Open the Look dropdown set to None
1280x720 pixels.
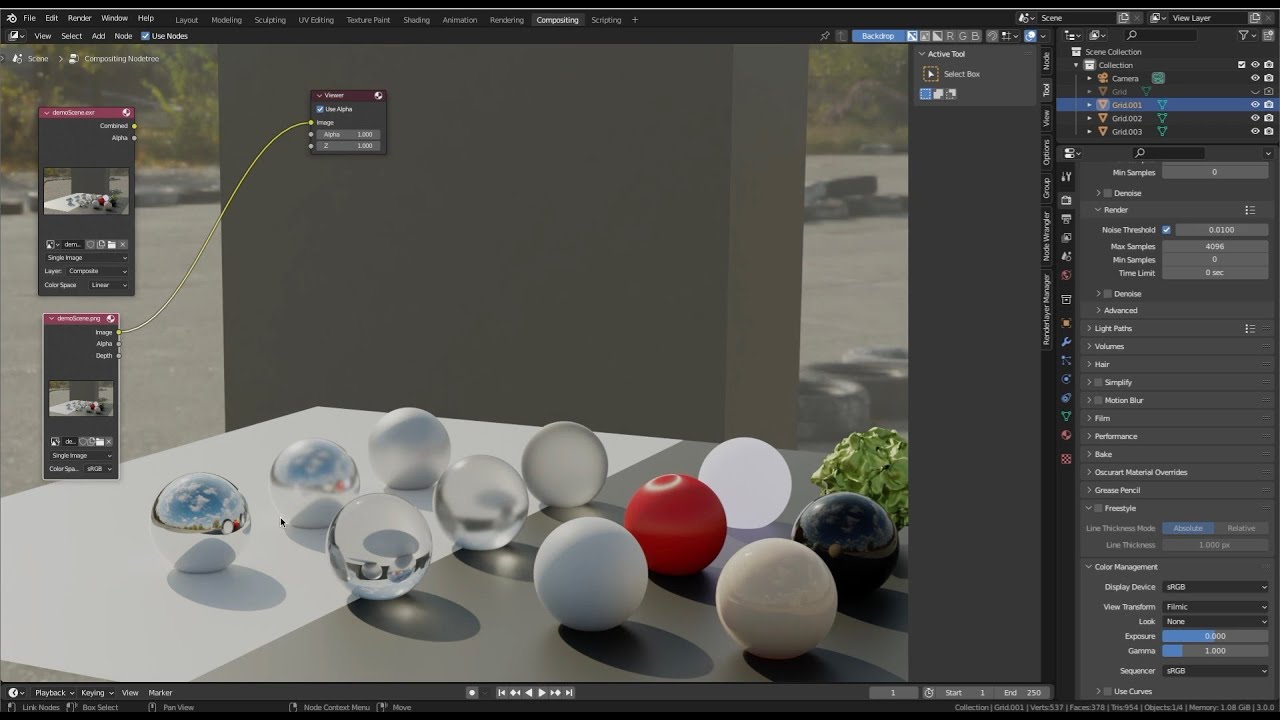[1216, 622]
